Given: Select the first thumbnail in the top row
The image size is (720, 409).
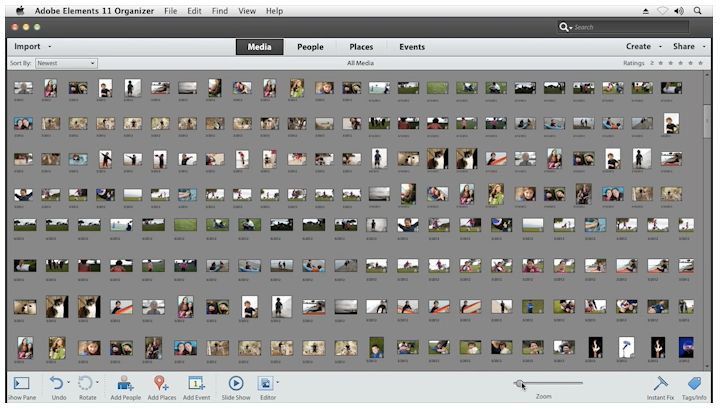Looking at the screenshot, I should pos(23,87).
